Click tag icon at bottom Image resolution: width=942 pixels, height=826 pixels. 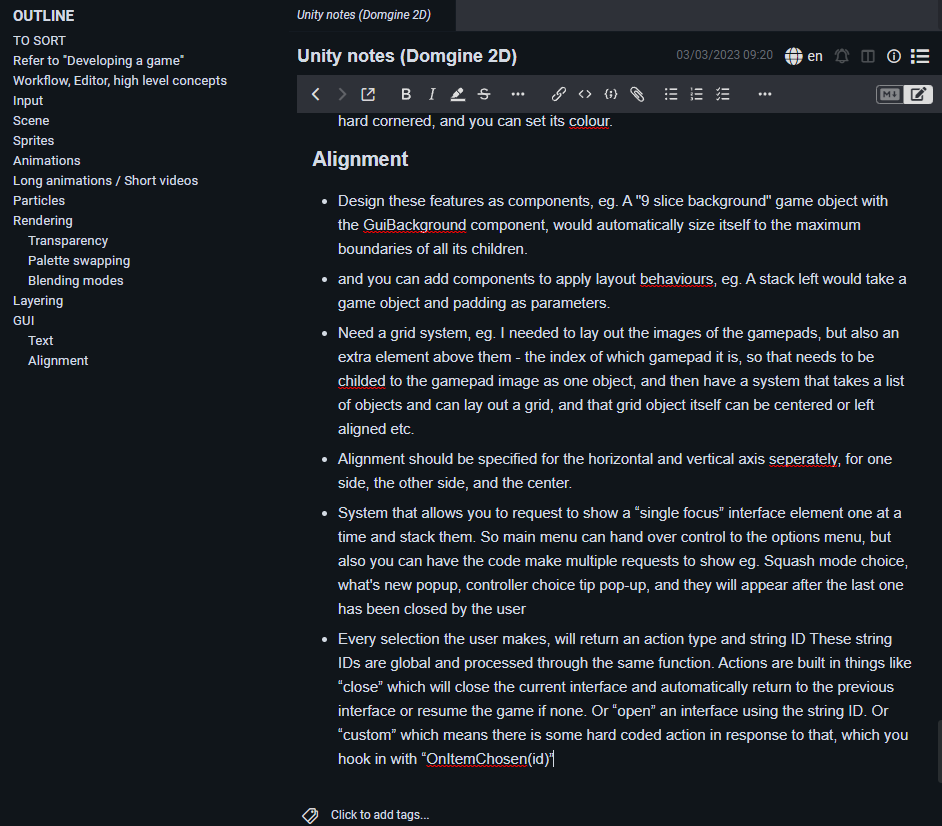coord(310,815)
